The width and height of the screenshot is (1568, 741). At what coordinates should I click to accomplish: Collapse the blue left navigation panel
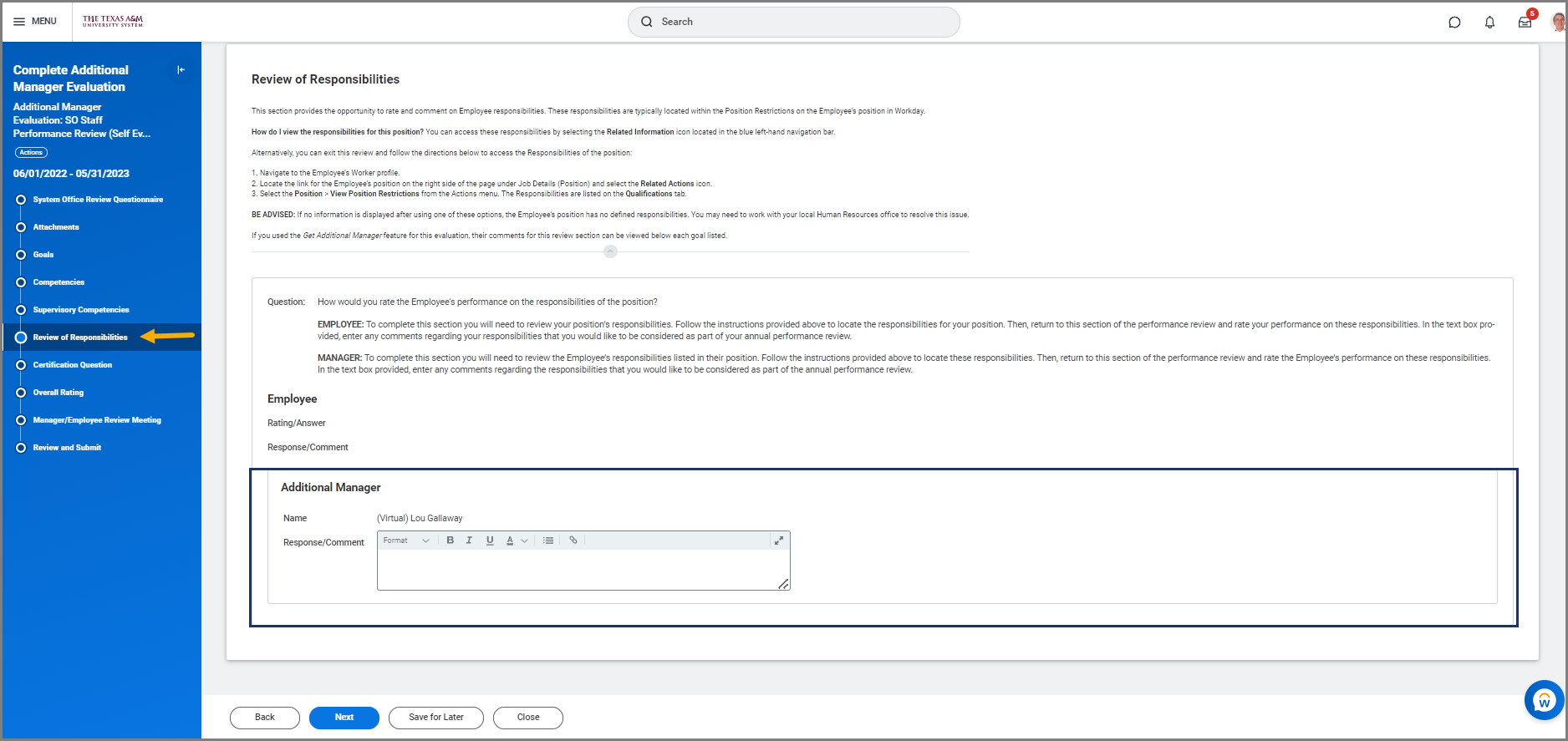click(x=181, y=70)
